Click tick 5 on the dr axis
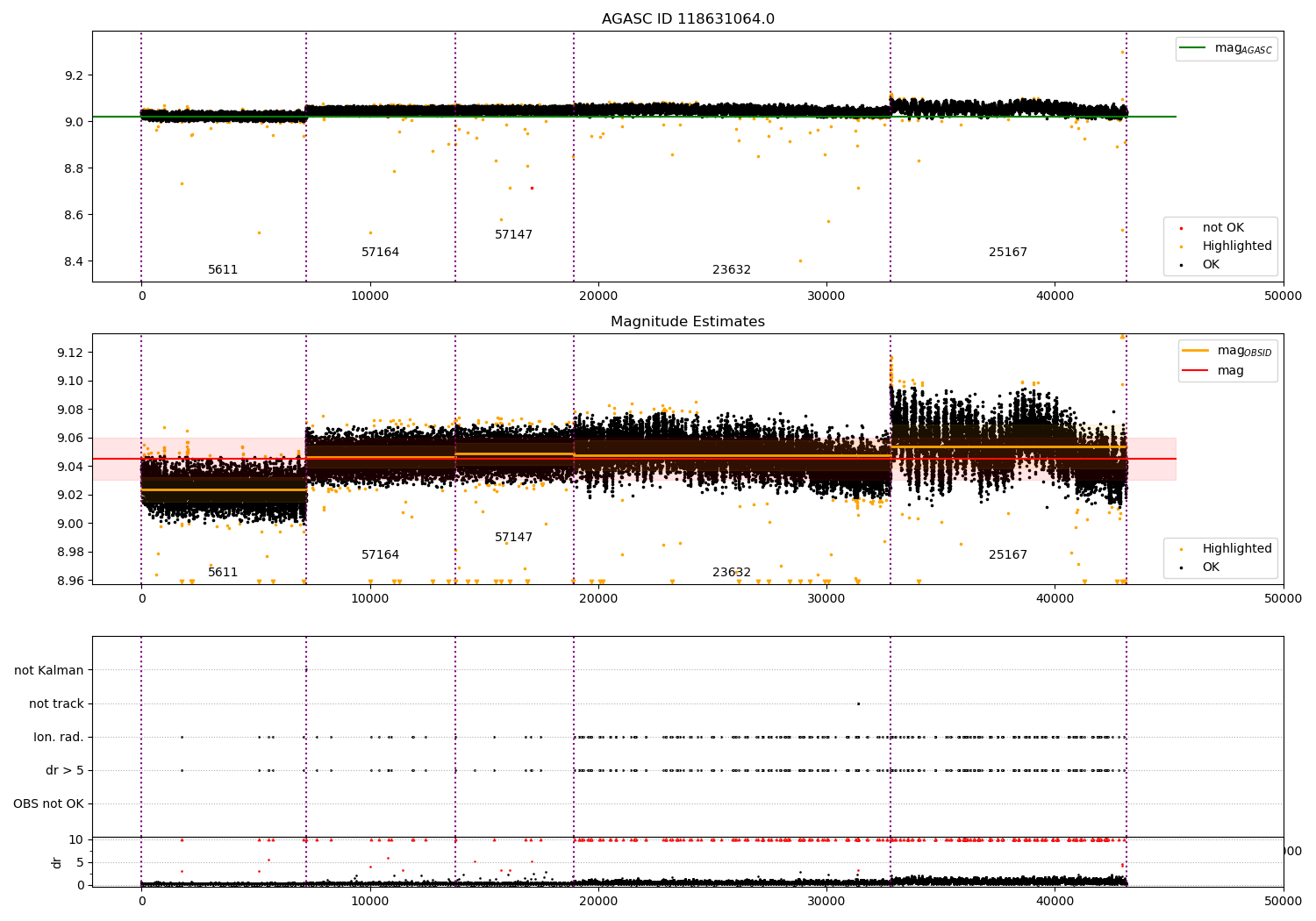The height and width of the screenshot is (921, 1316). coord(80,862)
